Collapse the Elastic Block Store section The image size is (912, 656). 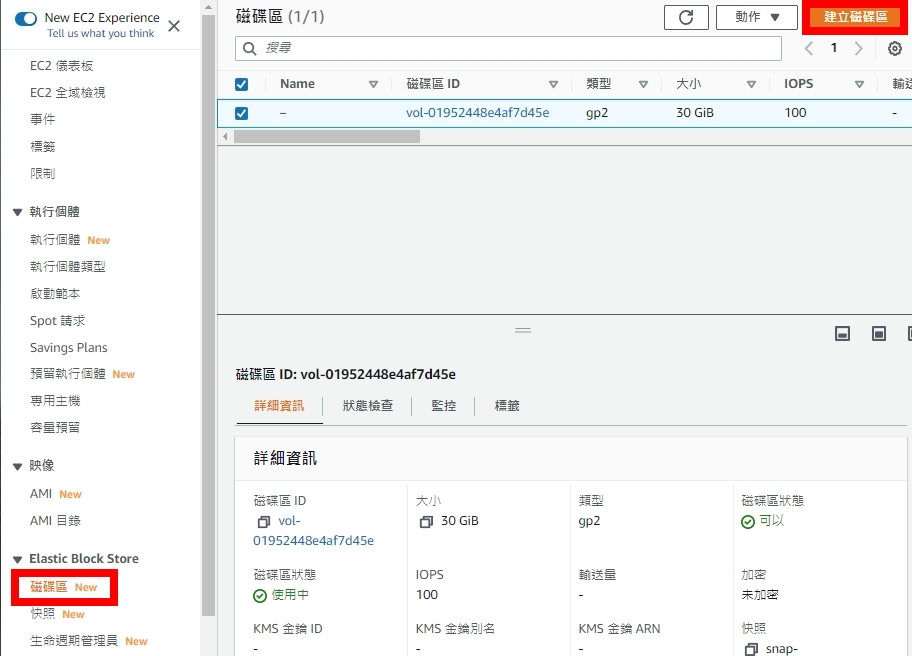tap(17, 559)
